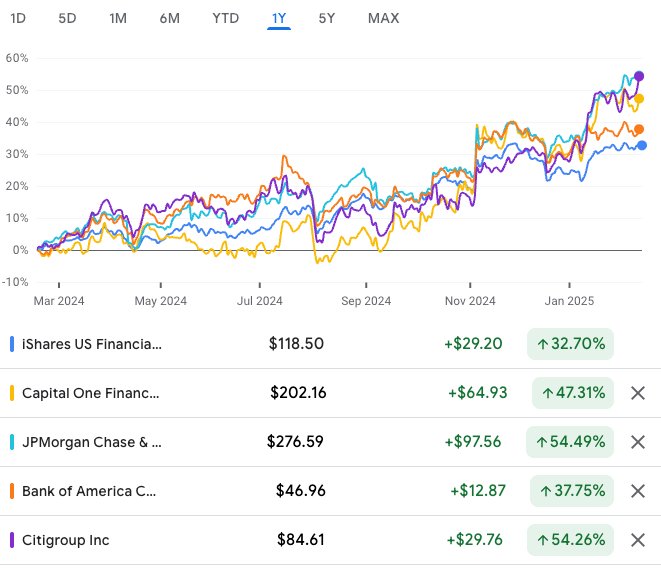
Task: Click iShares 32.70% change badge
Action: pos(570,344)
